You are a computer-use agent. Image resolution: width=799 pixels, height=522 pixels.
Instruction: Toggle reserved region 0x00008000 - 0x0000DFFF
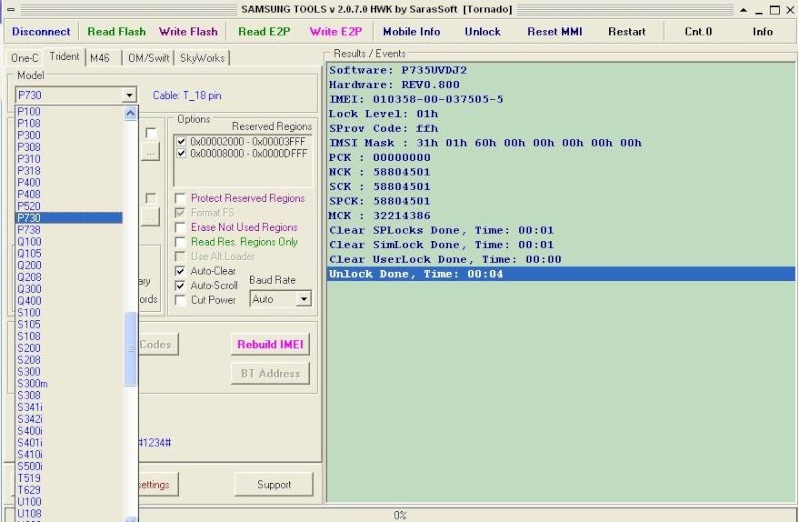click(x=181, y=153)
